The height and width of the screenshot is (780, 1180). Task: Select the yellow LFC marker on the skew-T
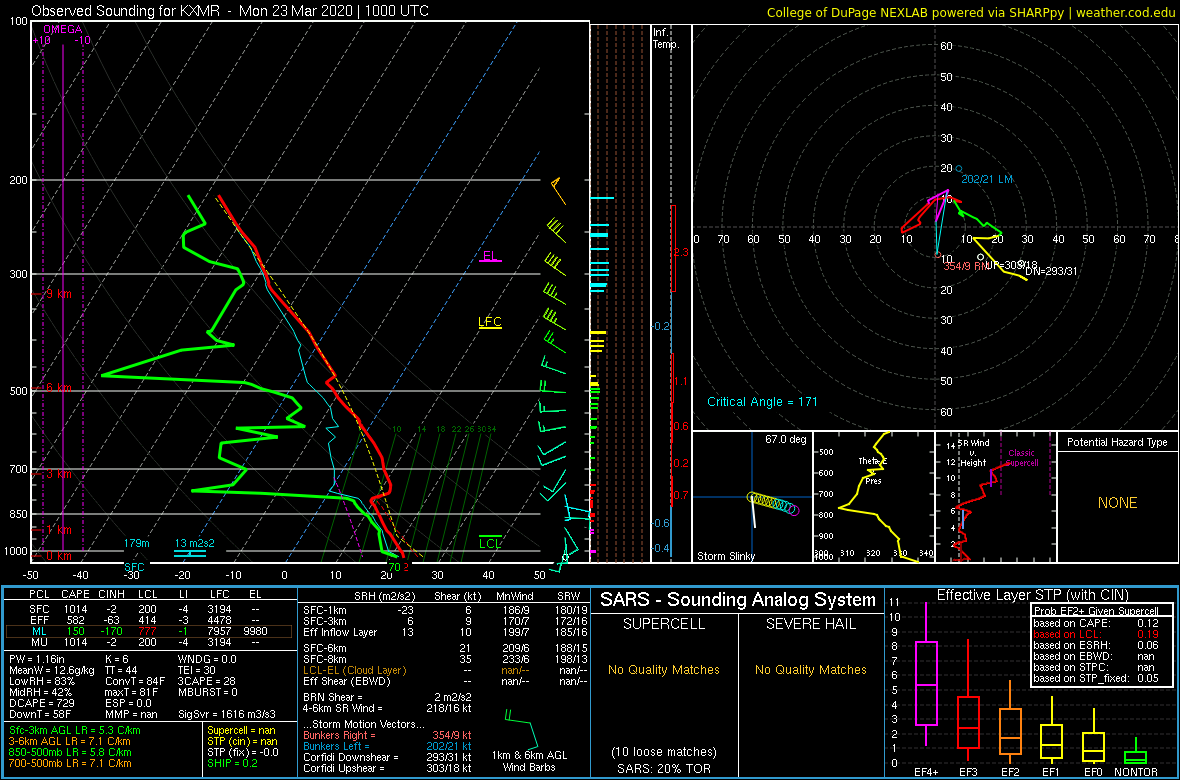click(490, 322)
